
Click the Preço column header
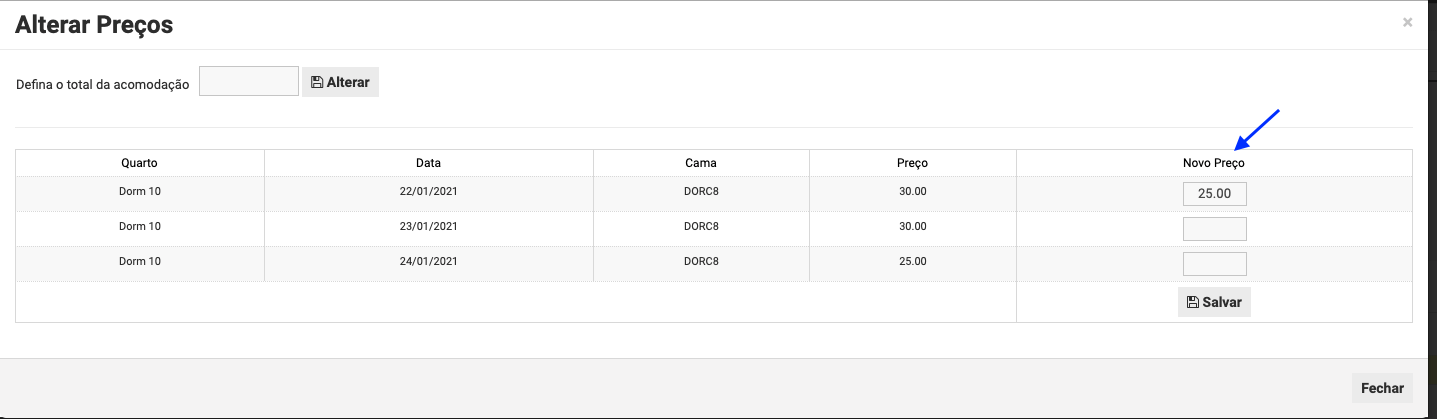pos(912,163)
